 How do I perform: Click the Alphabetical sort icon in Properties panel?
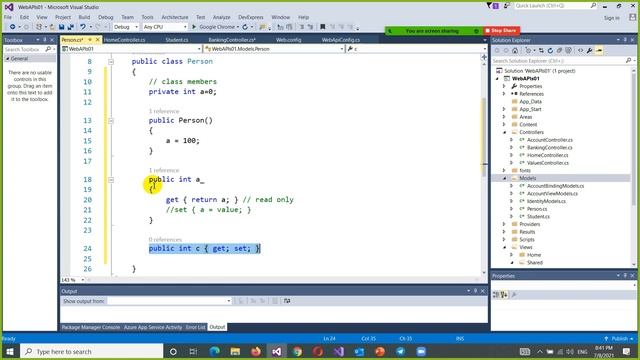tap(504, 294)
